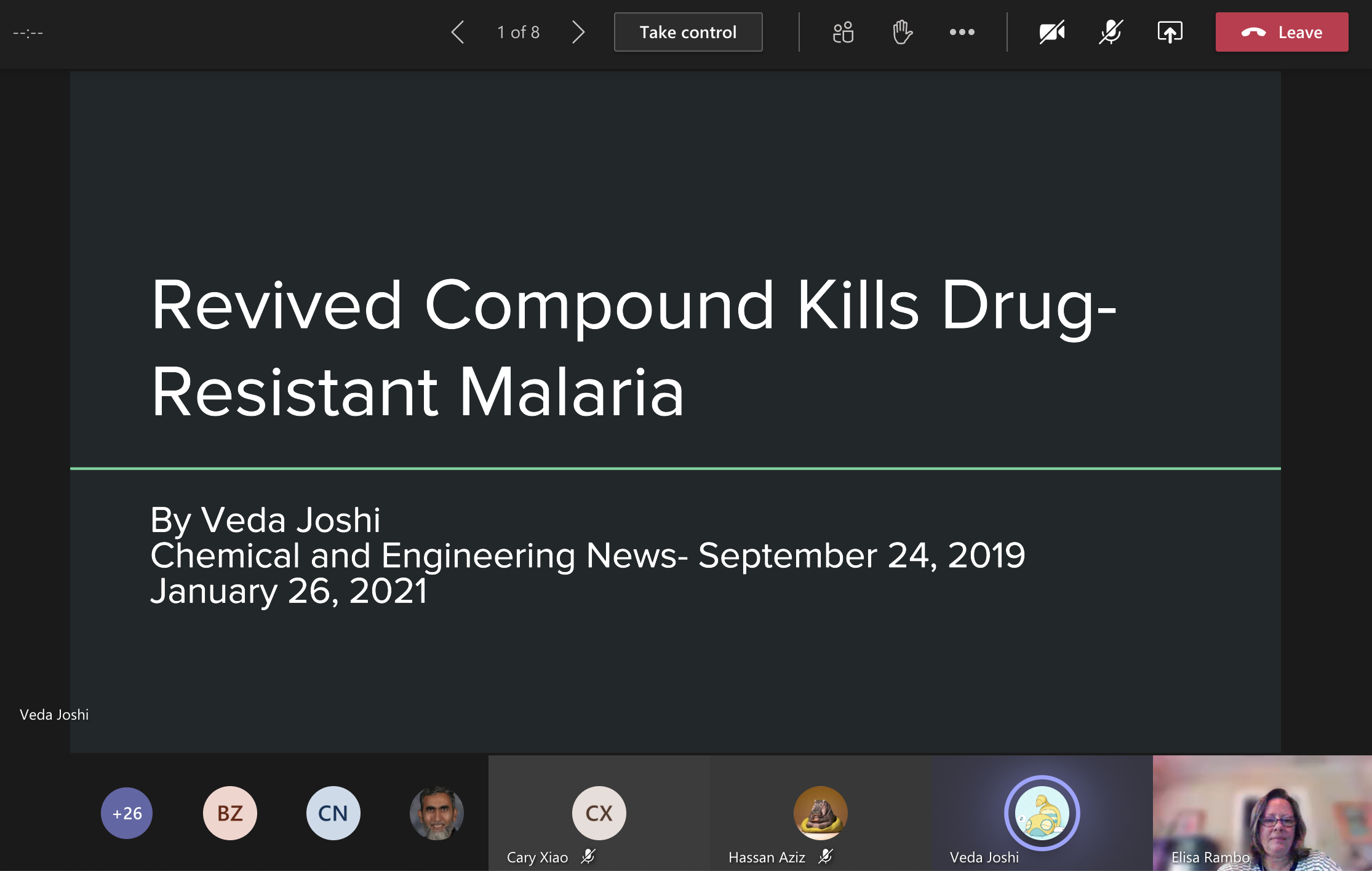1372x871 pixels.
Task: Show participants panel icon
Action: [x=843, y=32]
